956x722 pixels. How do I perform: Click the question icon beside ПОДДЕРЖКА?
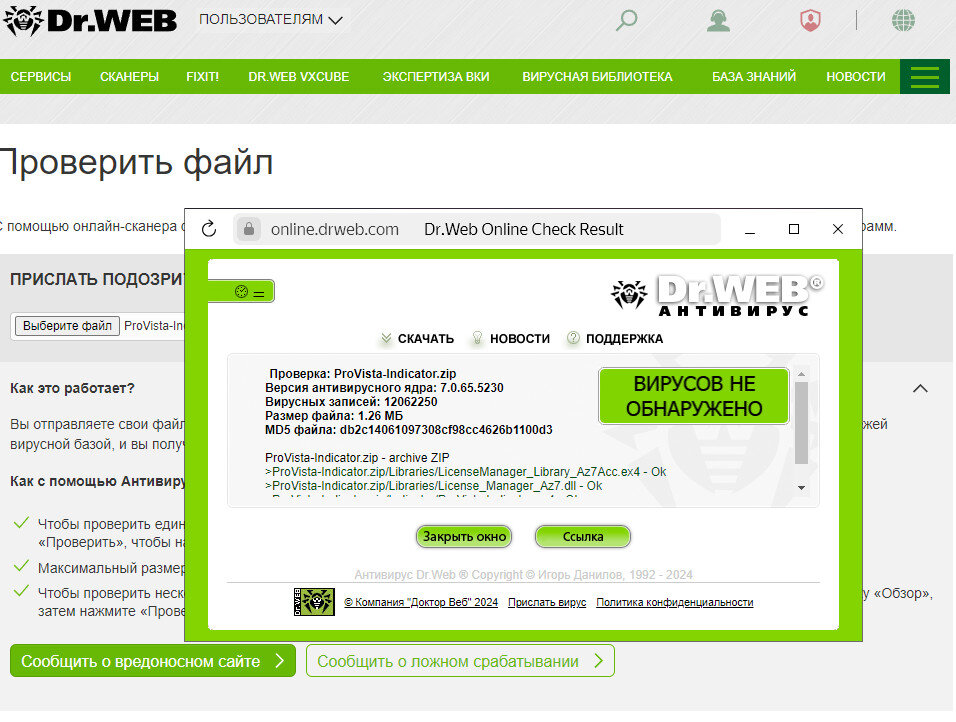pyautogui.click(x=573, y=338)
